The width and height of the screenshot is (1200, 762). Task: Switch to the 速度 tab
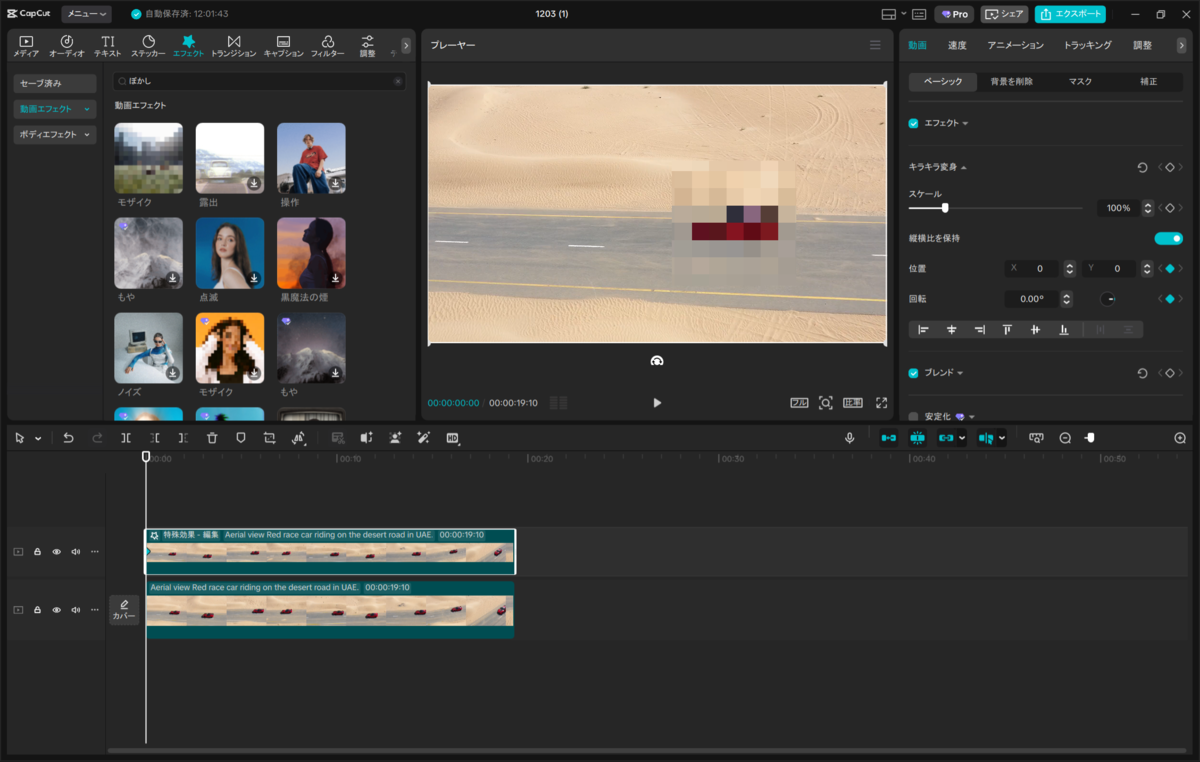(957, 46)
